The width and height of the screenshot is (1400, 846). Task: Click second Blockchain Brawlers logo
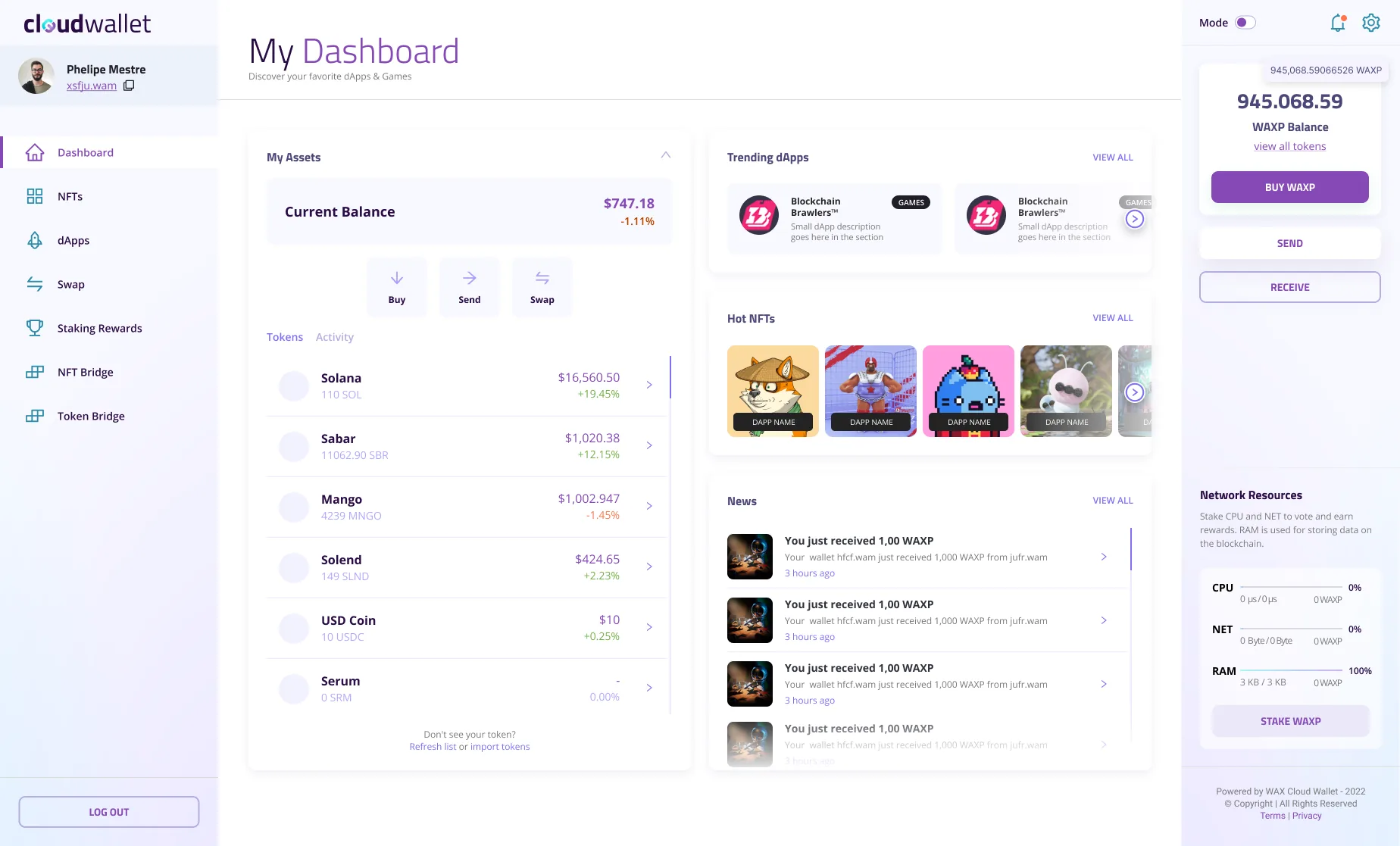pyautogui.click(x=986, y=215)
